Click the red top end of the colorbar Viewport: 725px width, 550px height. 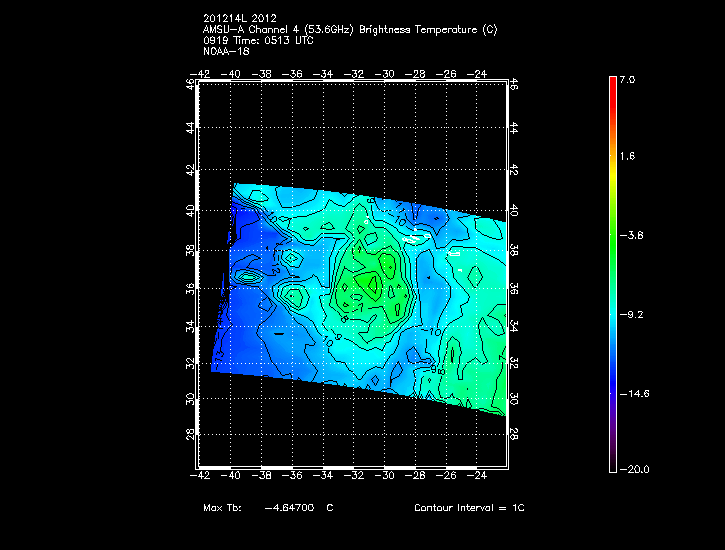pyautogui.click(x=612, y=84)
